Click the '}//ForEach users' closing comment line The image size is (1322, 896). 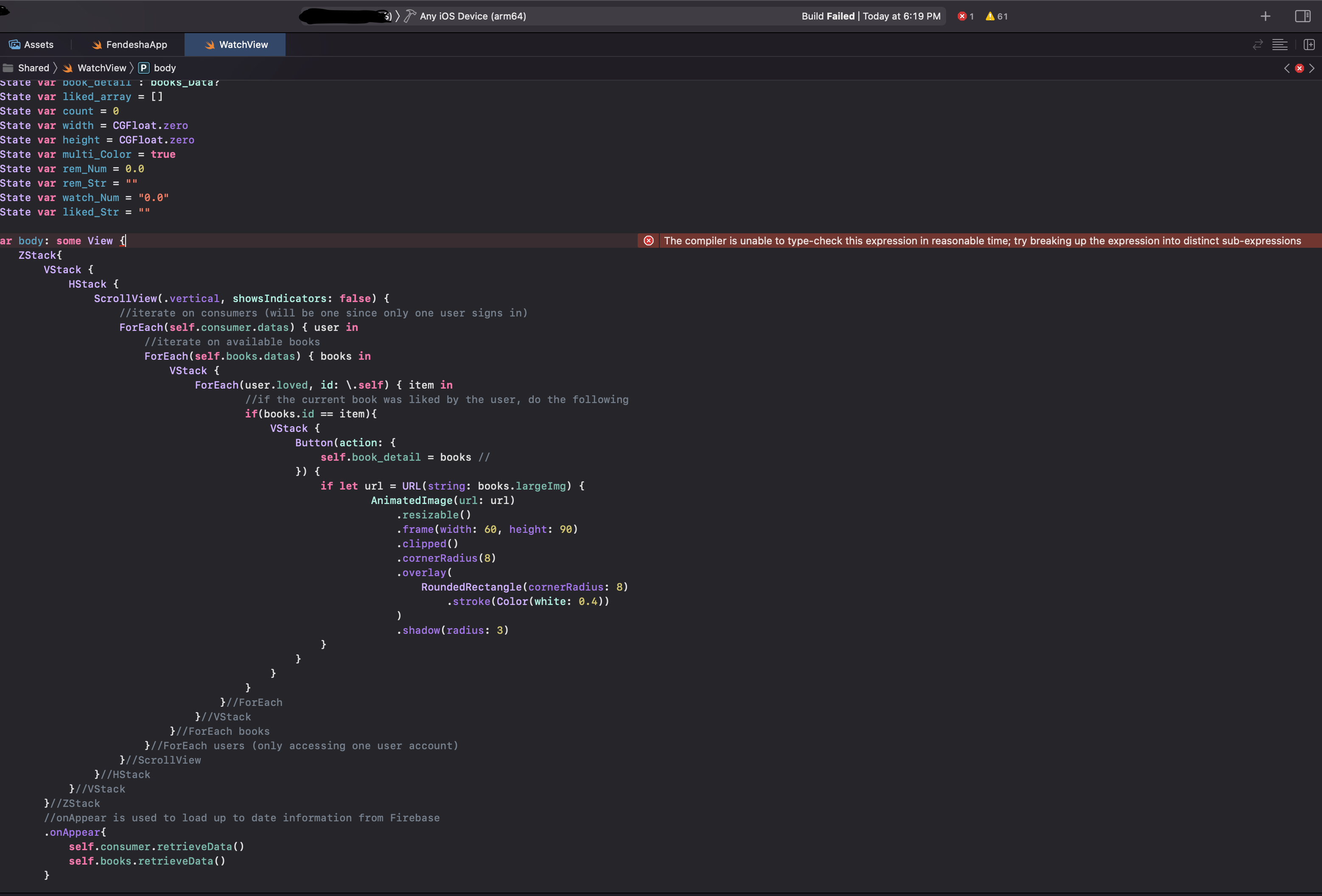(302, 746)
